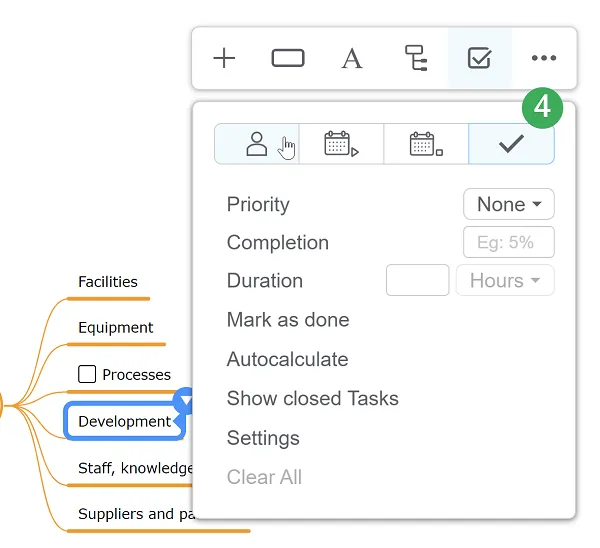Open the text formatting A icon
The height and width of the screenshot is (548, 600).
pos(352,59)
